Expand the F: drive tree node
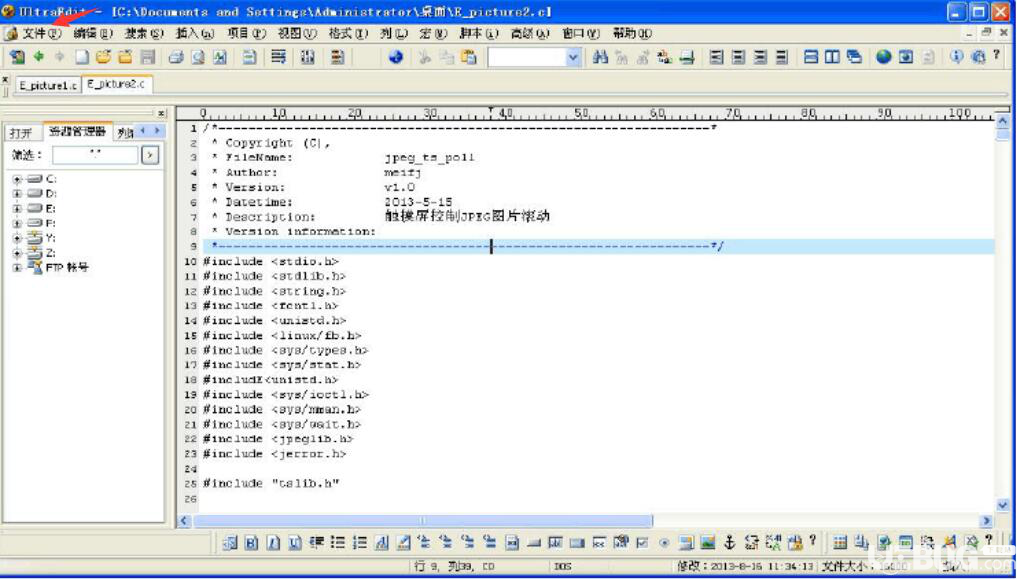1017x579 pixels. point(17,223)
